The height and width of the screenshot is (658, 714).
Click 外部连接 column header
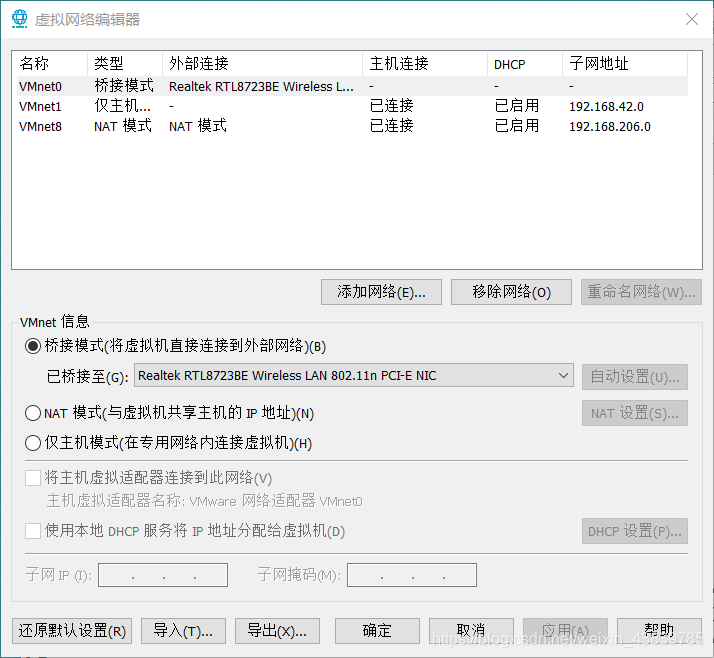click(x=262, y=63)
